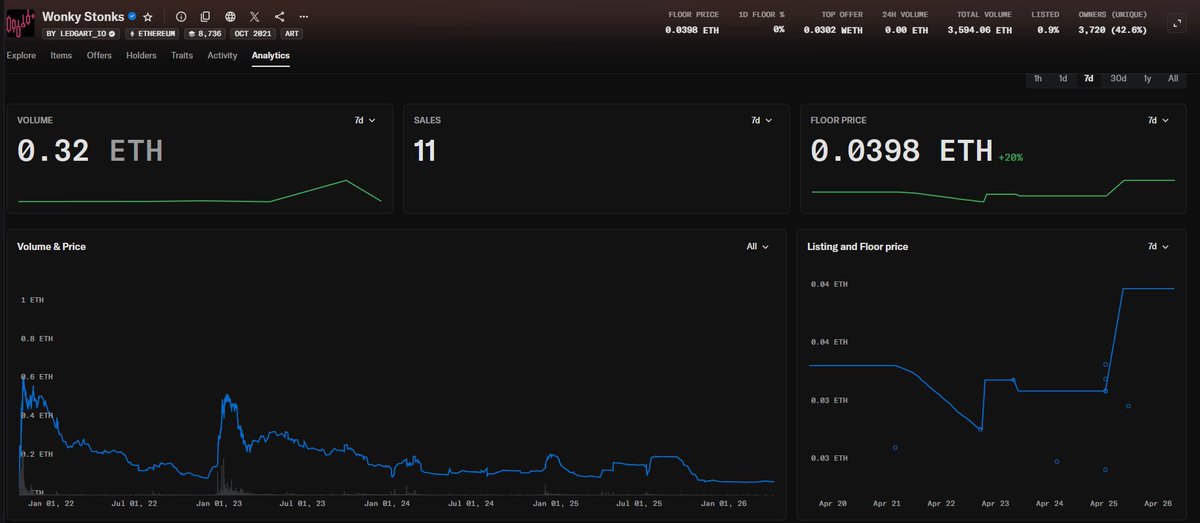This screenshot has width=1200, height=523.
Task: Click the share icon
Action: [279, 17]
